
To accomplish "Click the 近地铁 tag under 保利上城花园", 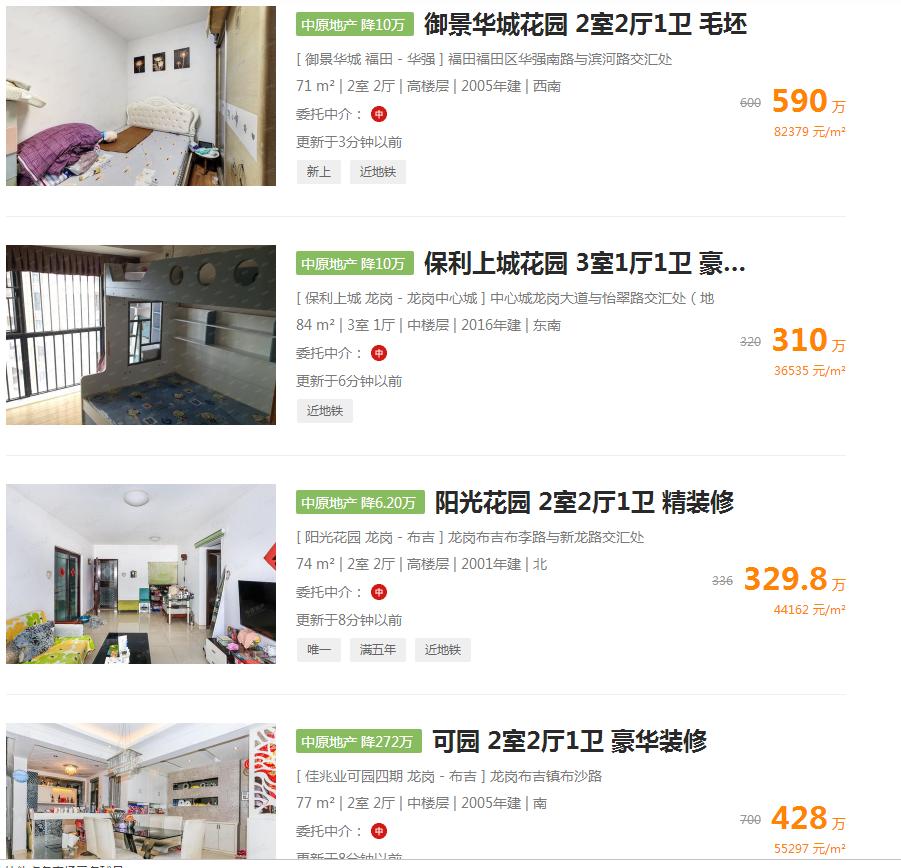I will pyautogui.click(x=325, y=411).
